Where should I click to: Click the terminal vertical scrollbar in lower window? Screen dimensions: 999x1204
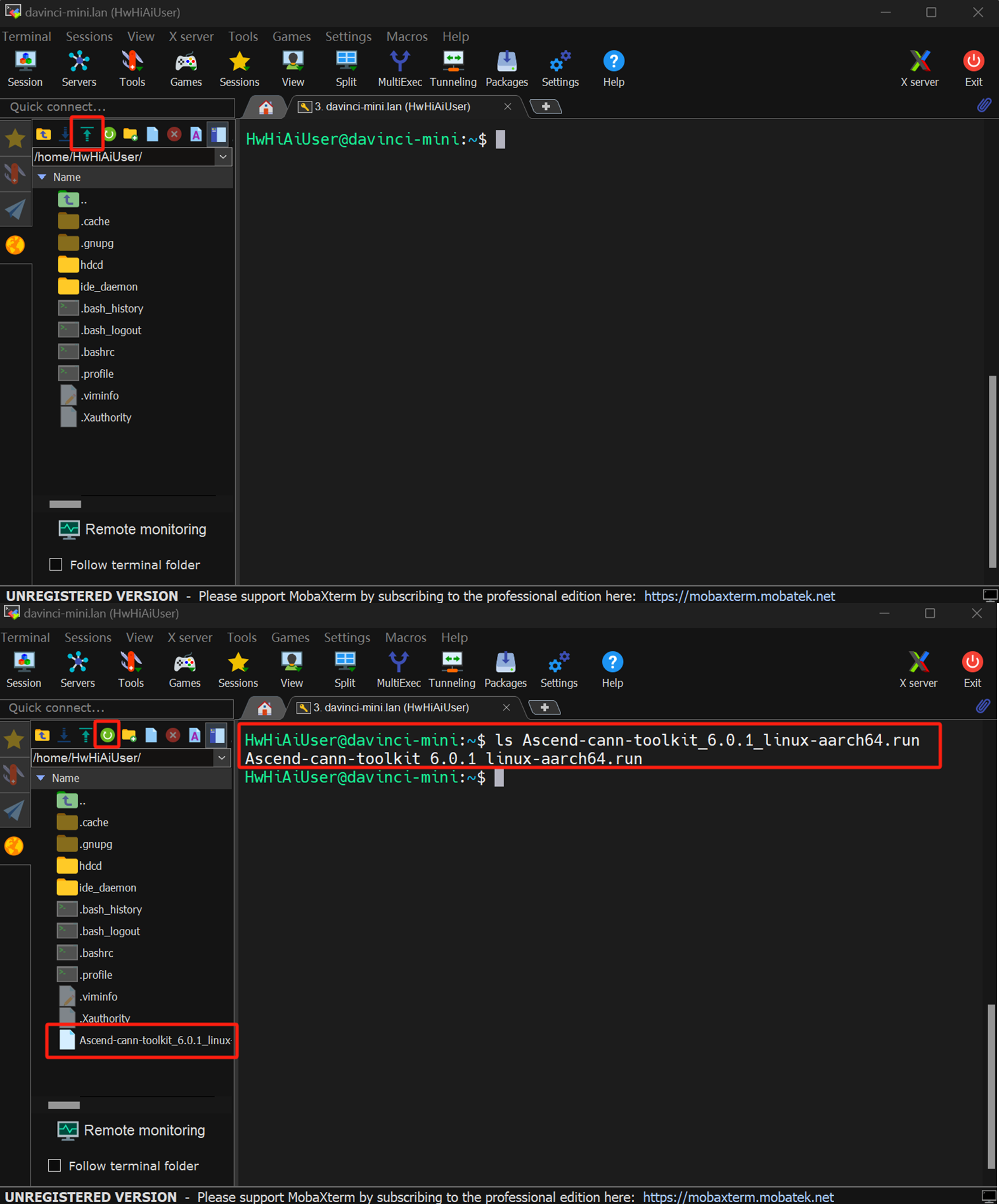tap(991, 1086)
